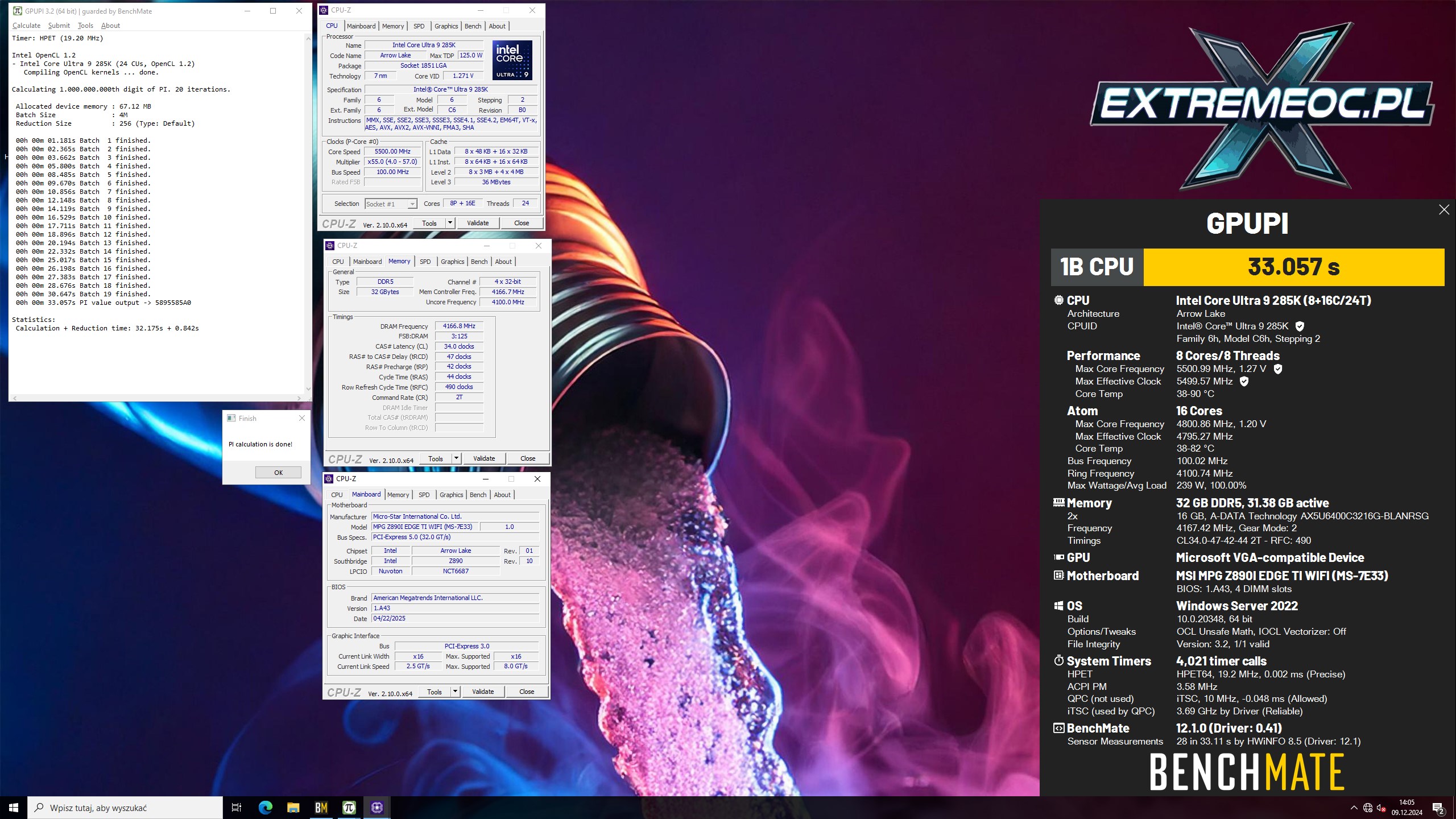Click shield icon next to 5499.57 MHz
Screen dimensions: 1456x819
click(x=1244, y=382)
